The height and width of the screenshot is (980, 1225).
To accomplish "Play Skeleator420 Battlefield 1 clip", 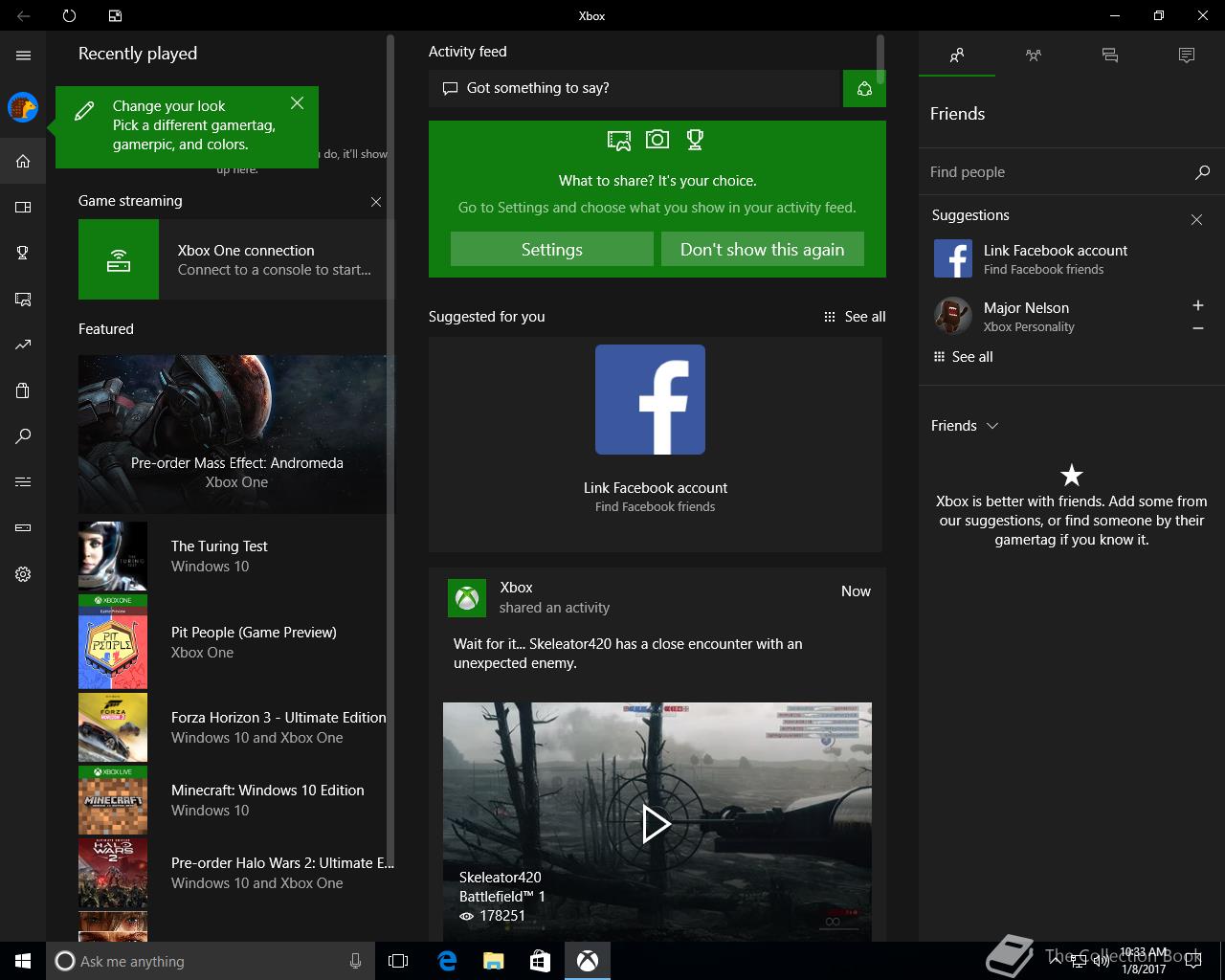I will (657, 823).
